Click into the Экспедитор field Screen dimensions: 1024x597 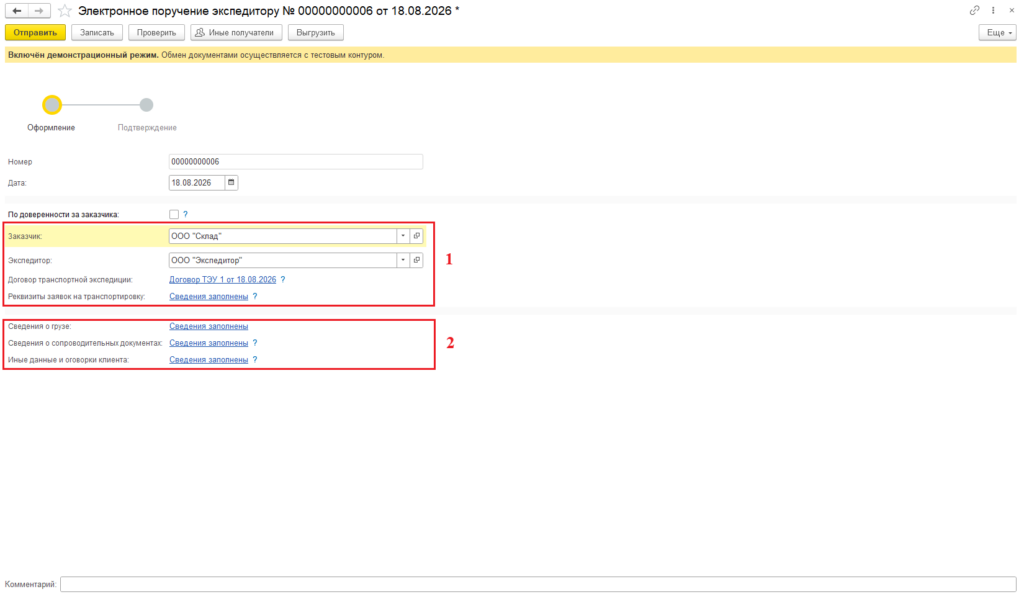pyautogui.click(x=282, y=260)
